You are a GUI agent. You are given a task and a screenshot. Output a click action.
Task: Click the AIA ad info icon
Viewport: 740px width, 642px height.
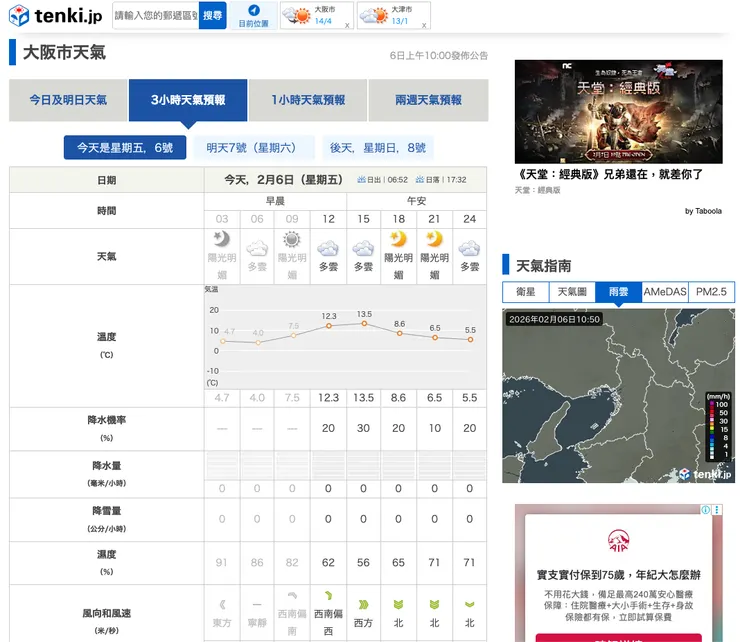point(706,510)
